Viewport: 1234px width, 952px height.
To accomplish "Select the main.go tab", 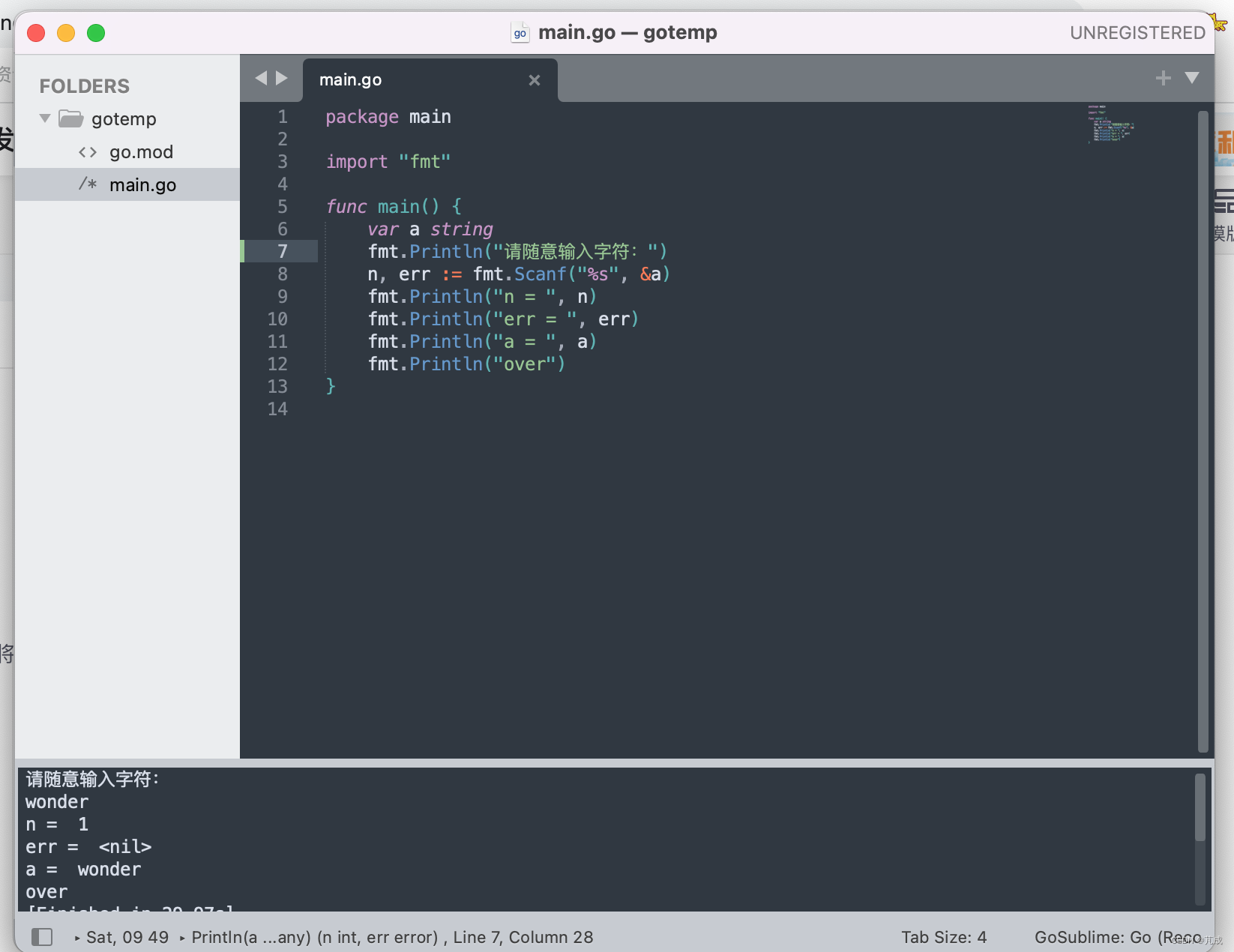I will tap(350, 79).
